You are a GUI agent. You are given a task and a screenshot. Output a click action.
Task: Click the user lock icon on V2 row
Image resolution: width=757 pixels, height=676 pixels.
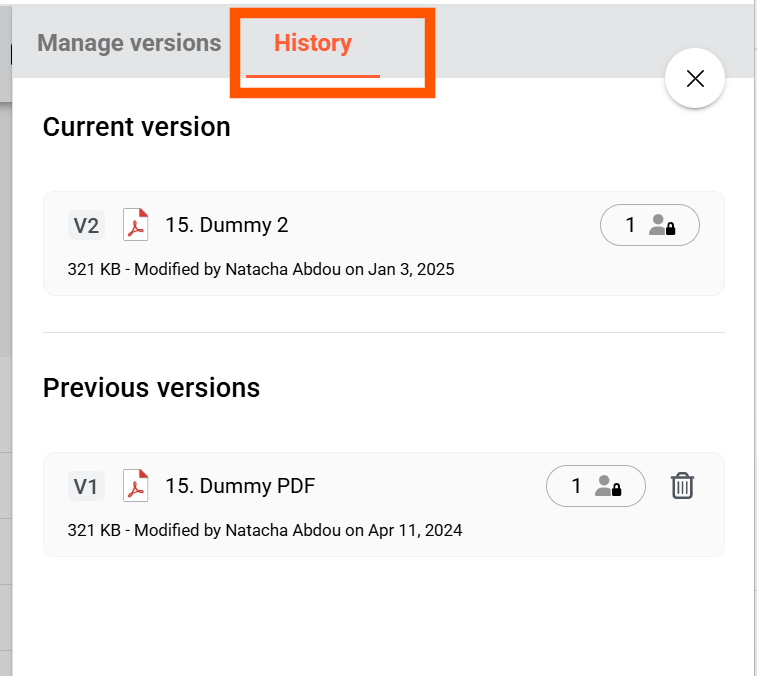[x=662, y=226]
